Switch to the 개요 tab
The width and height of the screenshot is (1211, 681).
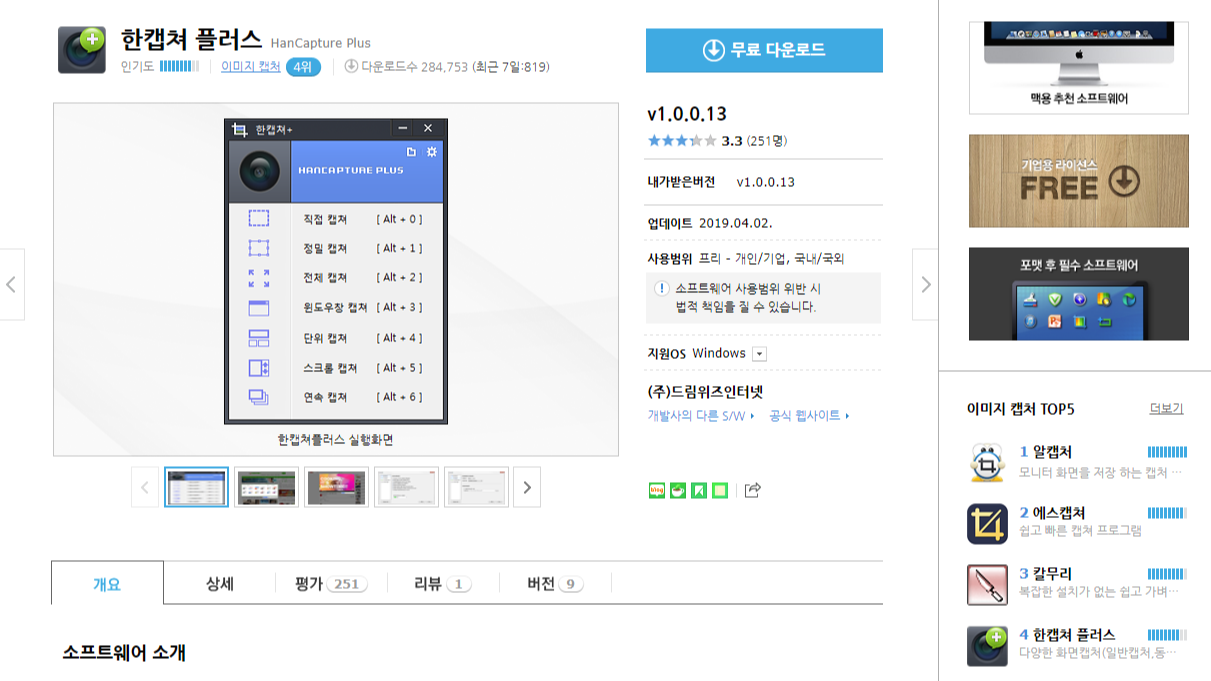pos(107,584)
